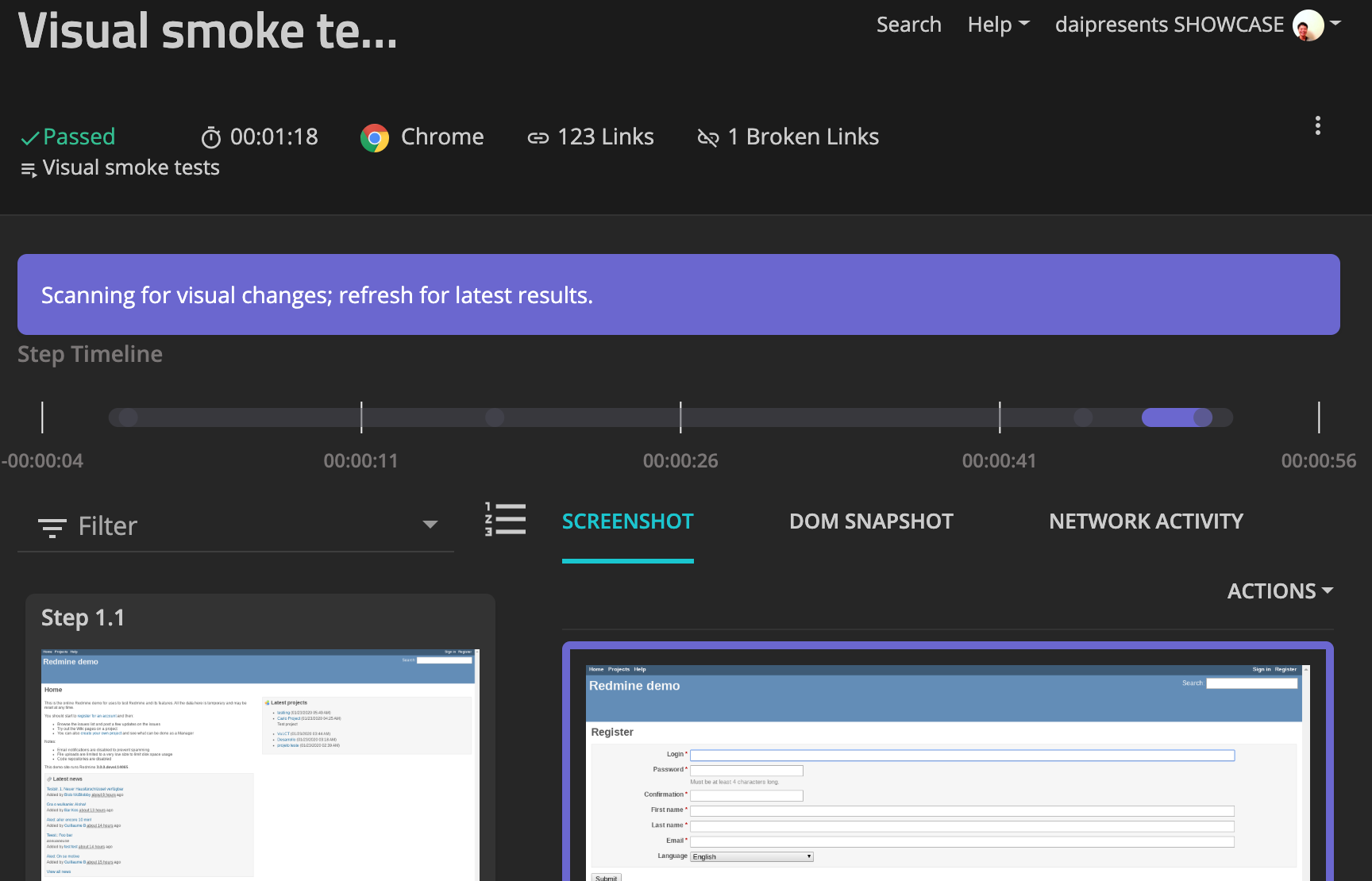
Task: Click the Chrome browser icon
Action: pos(375,137)
